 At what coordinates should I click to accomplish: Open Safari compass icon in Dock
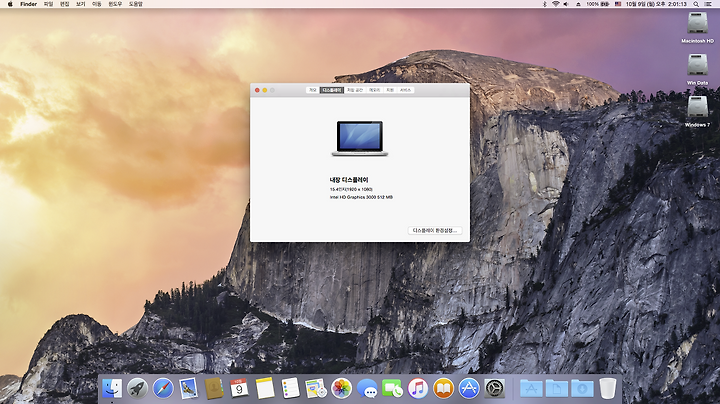pyautogui.click(x=163, y=388)
